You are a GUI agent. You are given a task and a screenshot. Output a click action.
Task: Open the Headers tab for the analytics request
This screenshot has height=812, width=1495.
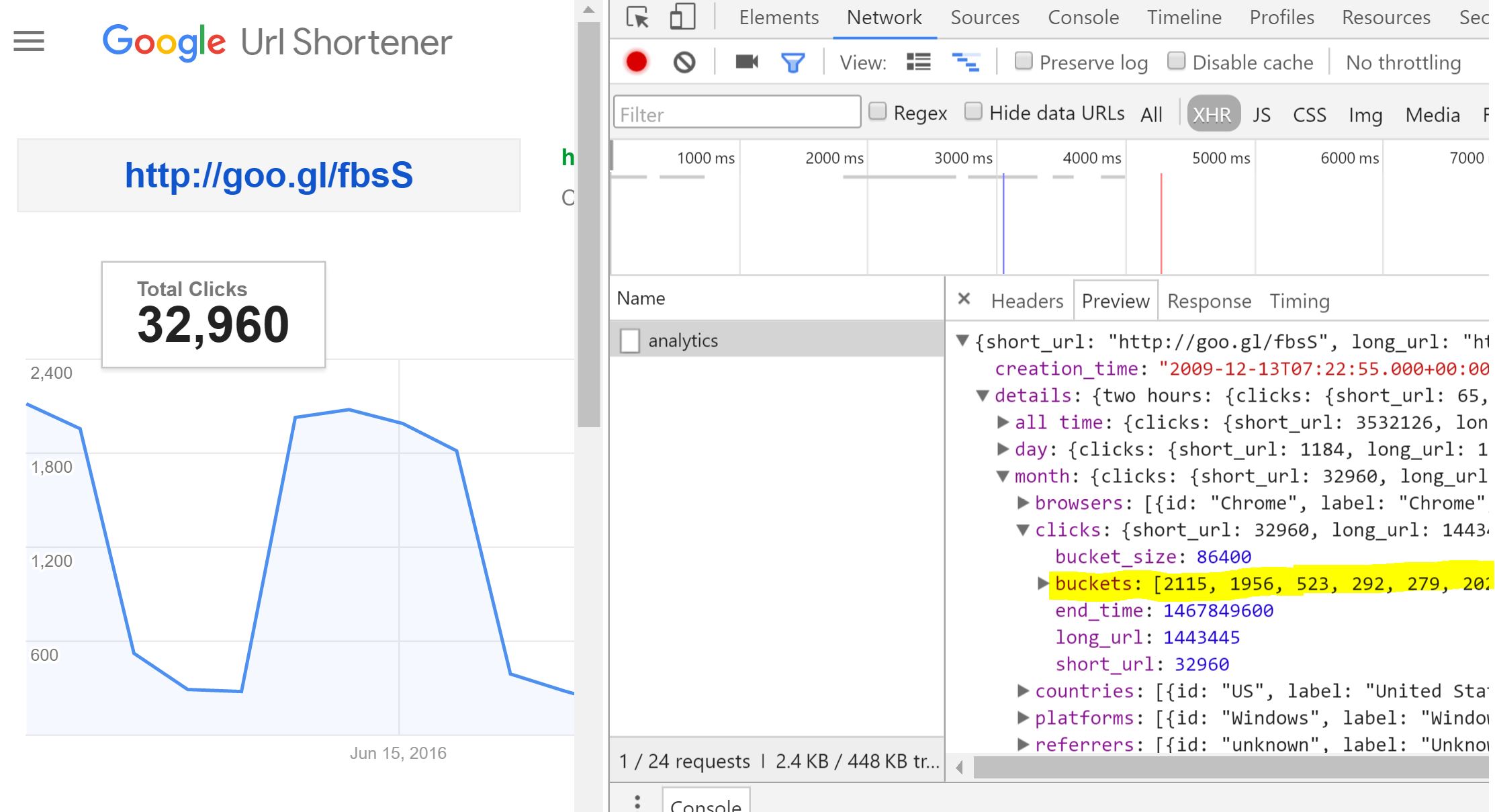1027,301
